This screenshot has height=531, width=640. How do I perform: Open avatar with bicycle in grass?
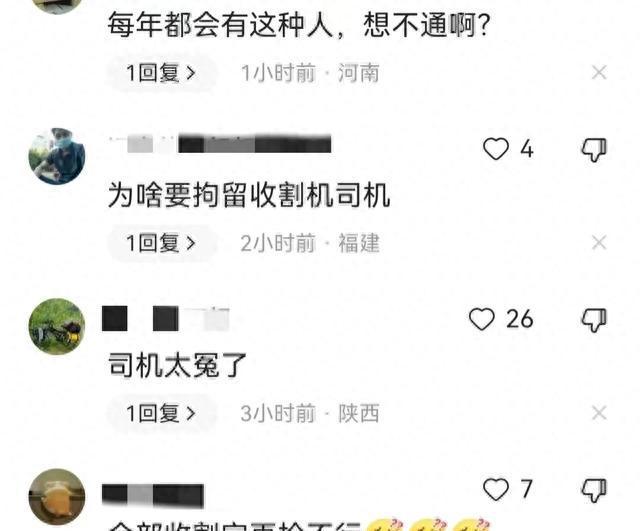pyautogui.click(x=57, y=327)
